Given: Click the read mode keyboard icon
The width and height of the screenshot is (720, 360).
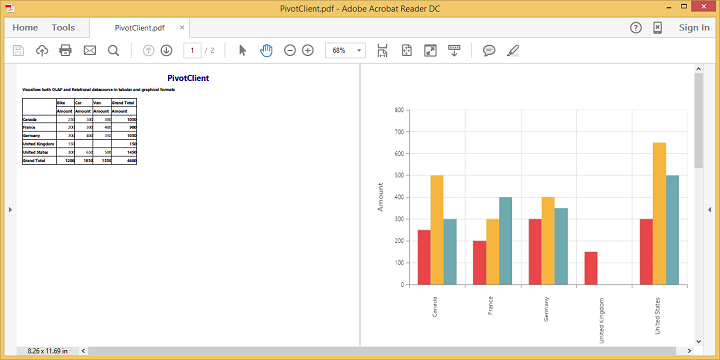Looking at the screenshot, I should (x=454, y=51).
